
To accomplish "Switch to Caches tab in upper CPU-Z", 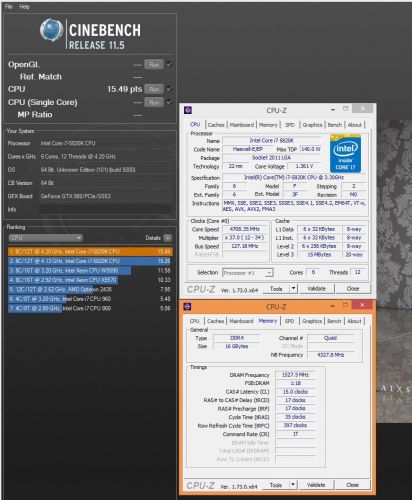I will 216,125.
